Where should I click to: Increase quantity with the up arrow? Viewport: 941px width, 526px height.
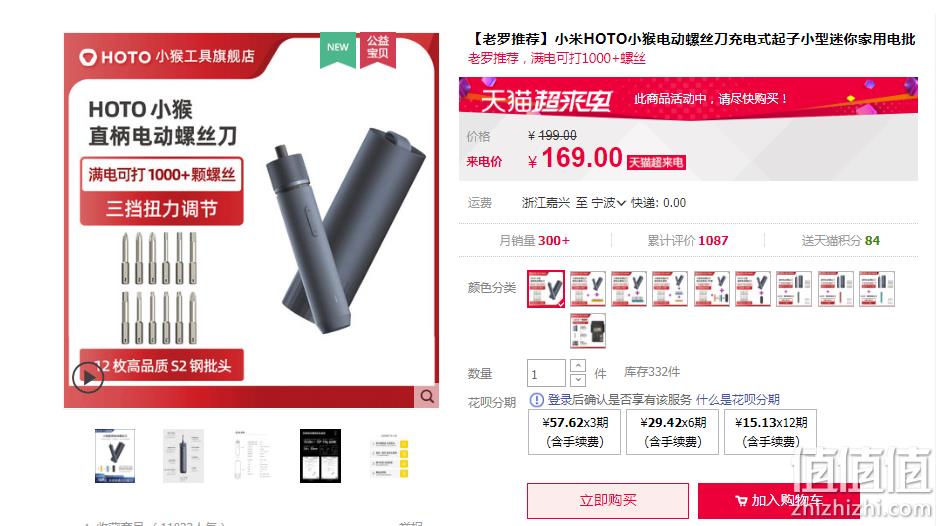point(577,365)
